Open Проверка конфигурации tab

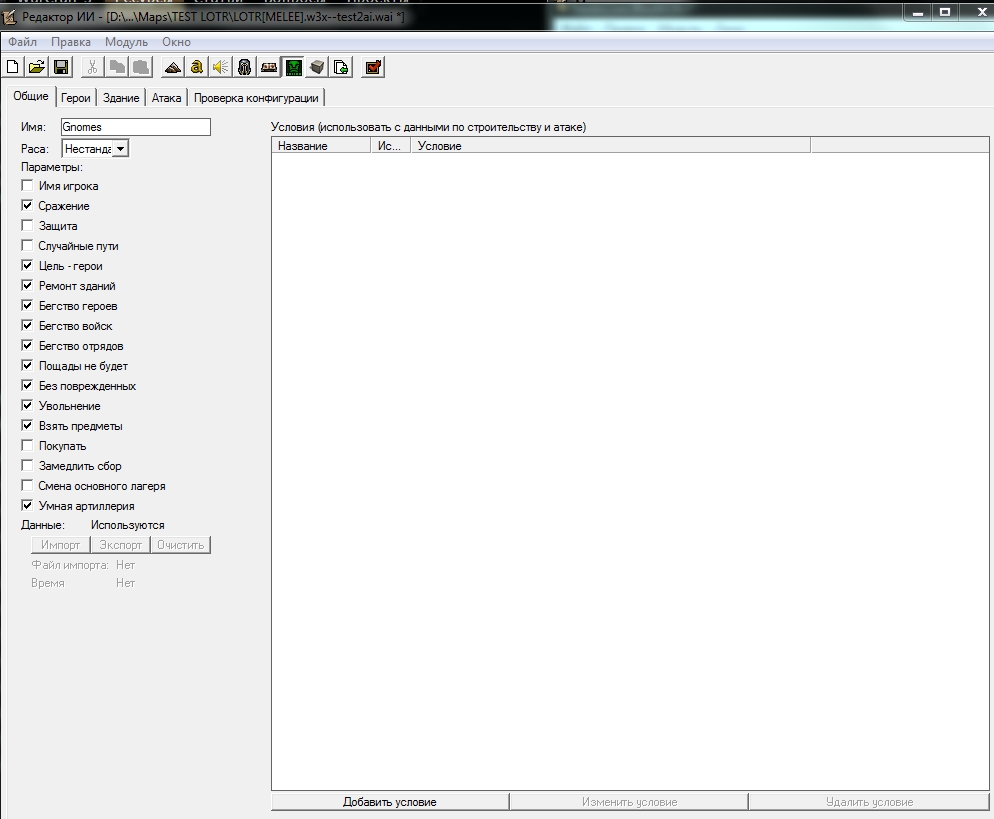coord(256,98)
